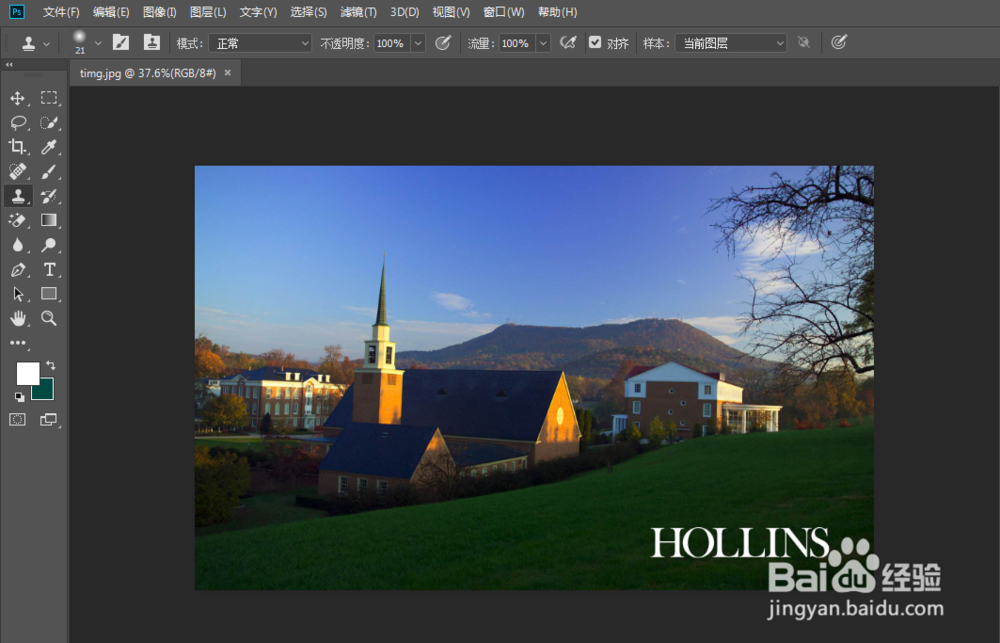The image size is (1000, 643).
Task: Click the dark green background color swatch
Action: [45, 390]
